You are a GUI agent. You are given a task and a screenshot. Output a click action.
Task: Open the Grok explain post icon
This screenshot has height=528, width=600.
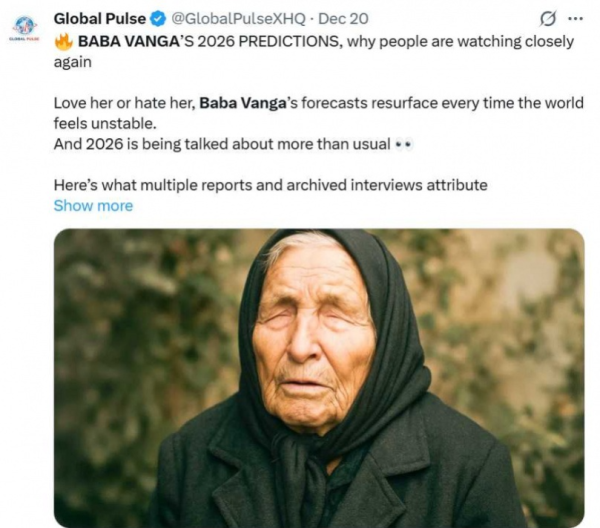[x=547, y=19]
